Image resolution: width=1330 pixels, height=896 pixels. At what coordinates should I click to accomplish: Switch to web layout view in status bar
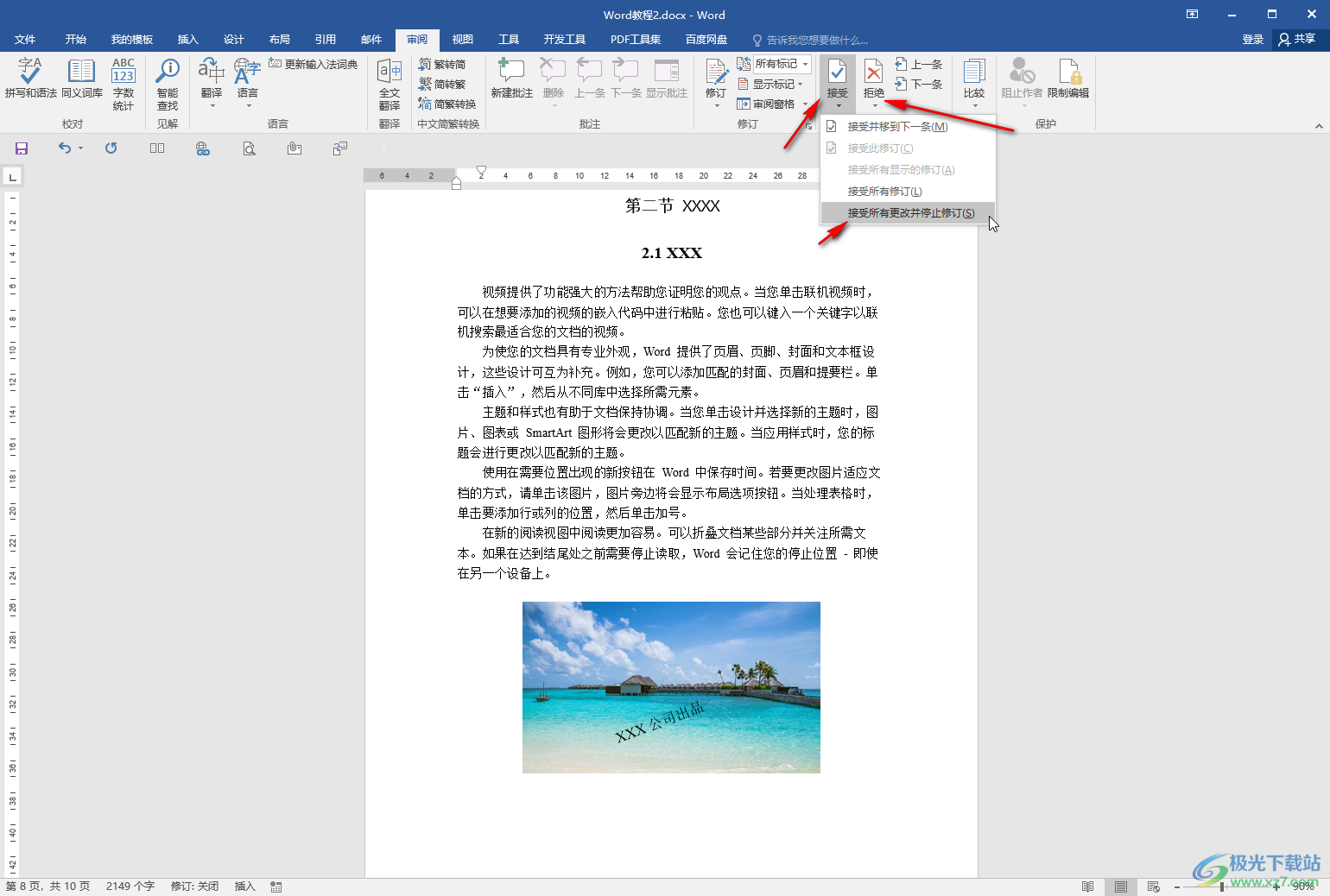(x=1153, y=887)
